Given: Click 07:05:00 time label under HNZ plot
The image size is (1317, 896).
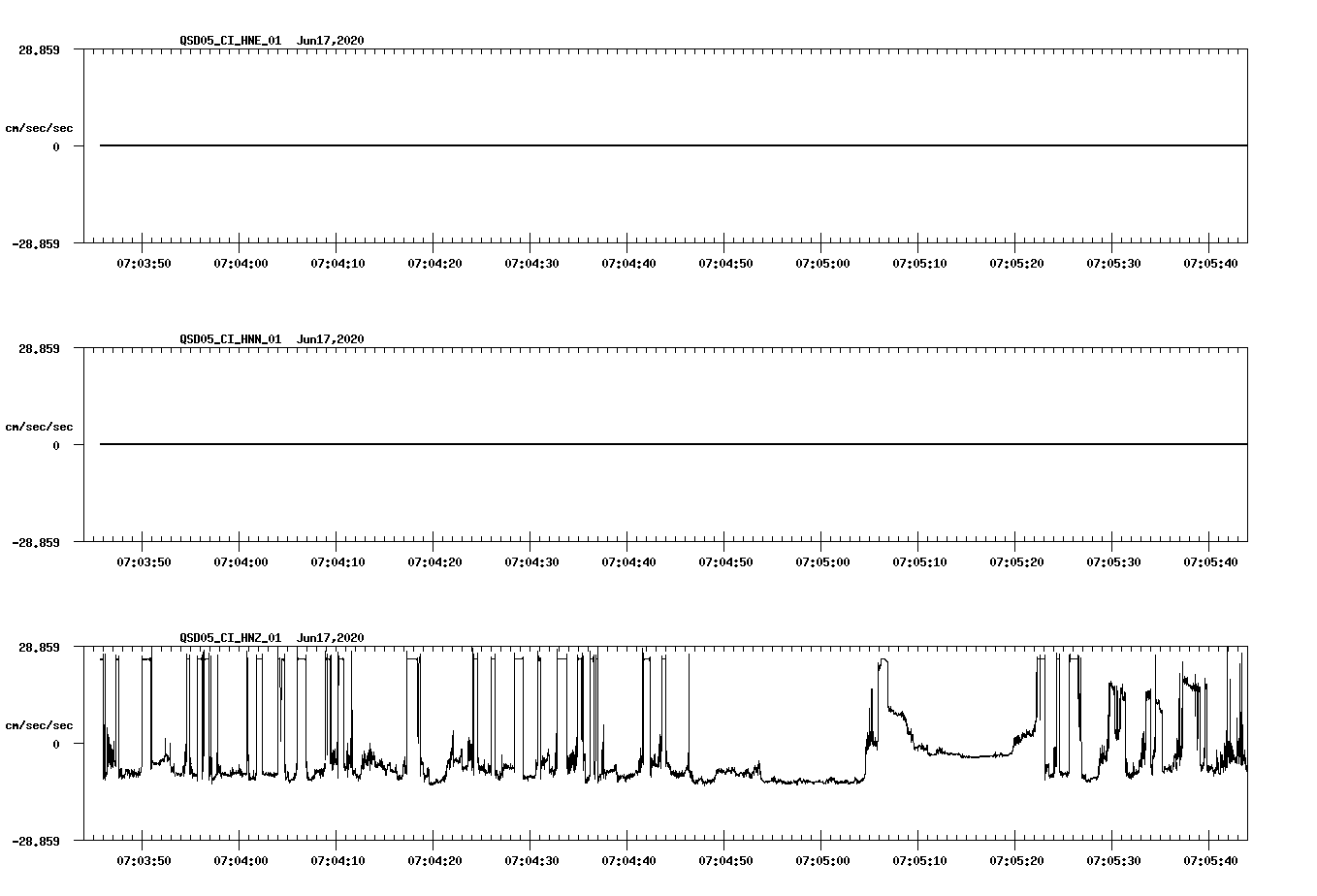Looking at the screenshot, I should pos(822,861).
